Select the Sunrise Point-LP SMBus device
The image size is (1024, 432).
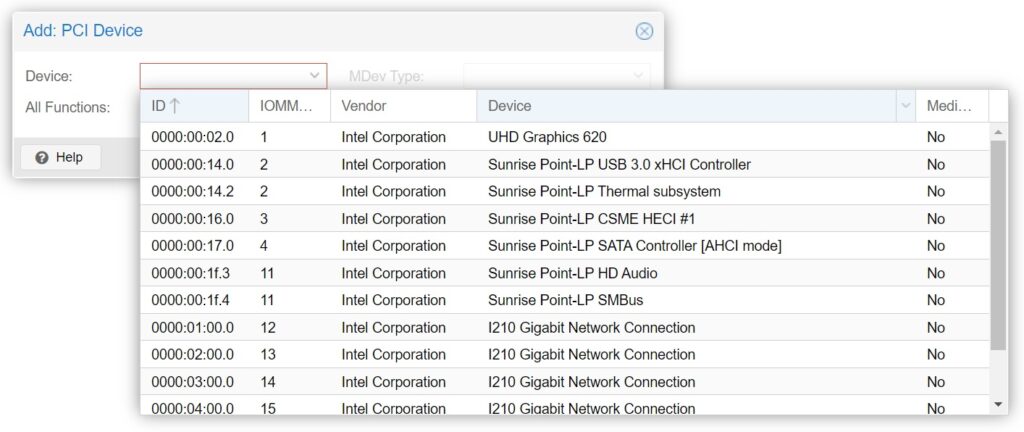coord(566,300)
